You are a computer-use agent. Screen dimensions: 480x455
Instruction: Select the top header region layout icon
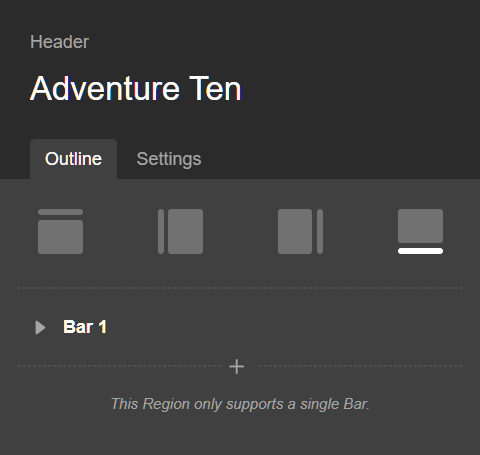pos(60,231)
